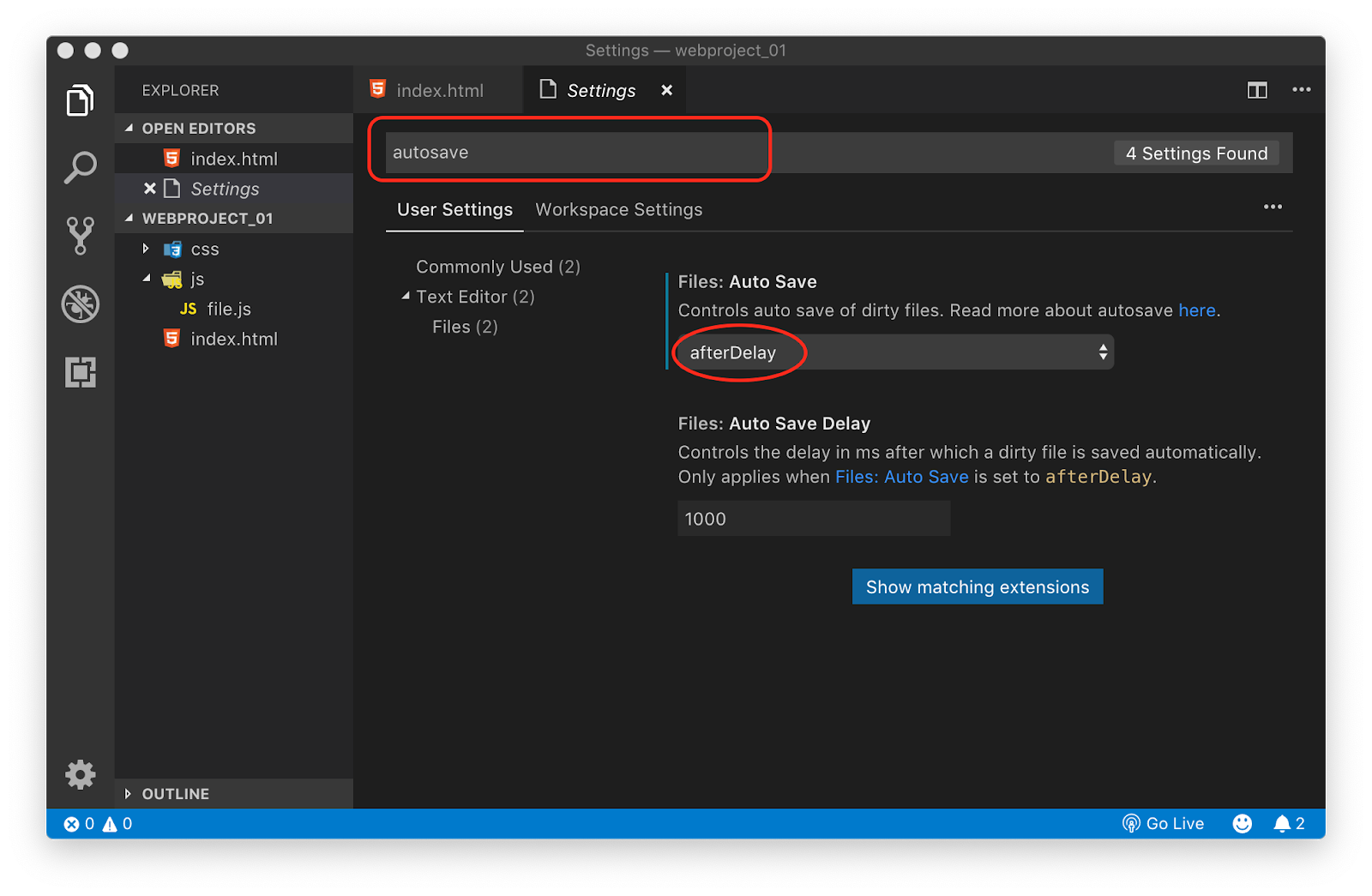
Task: Collapse the Text Editor settings group
Action: [x=406, y=296]
